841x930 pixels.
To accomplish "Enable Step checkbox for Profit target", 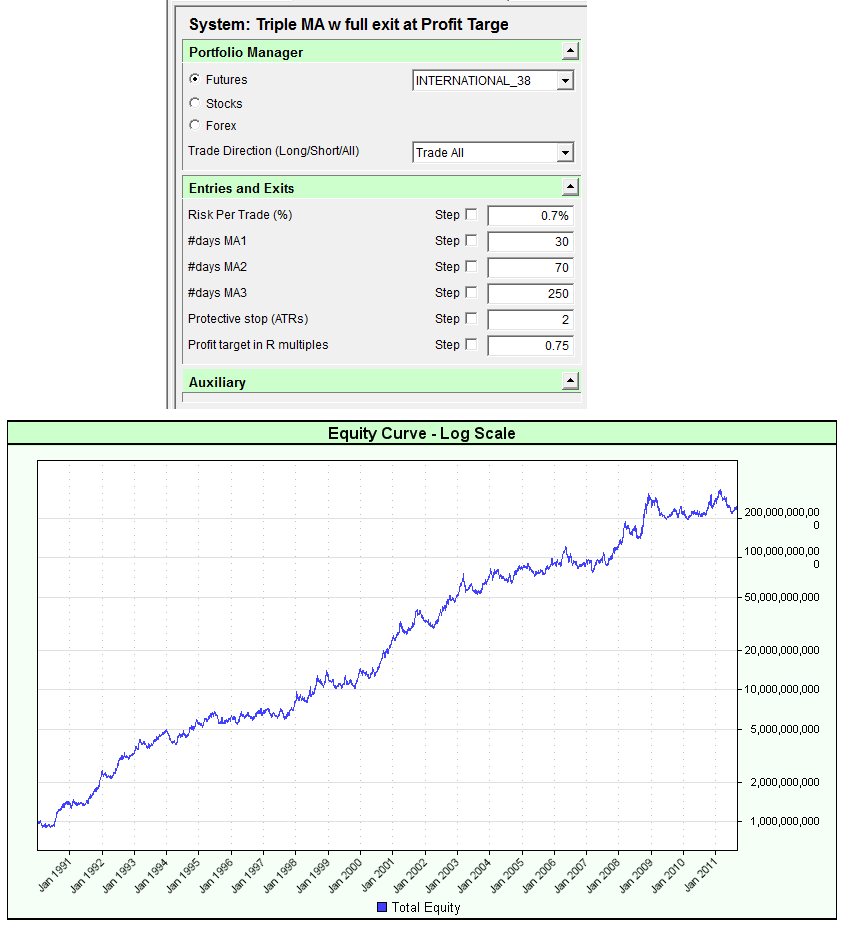I will (x=472, y=345).
